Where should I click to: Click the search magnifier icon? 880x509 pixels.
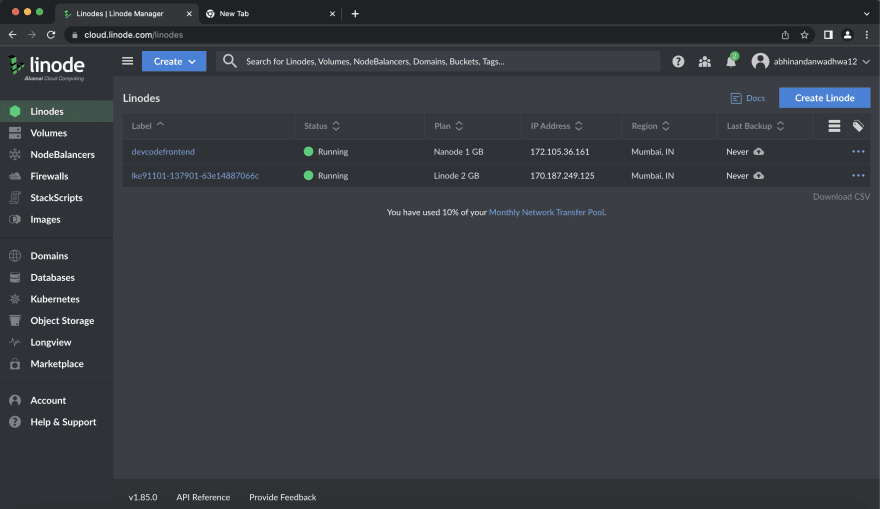[x=230, y=61]
